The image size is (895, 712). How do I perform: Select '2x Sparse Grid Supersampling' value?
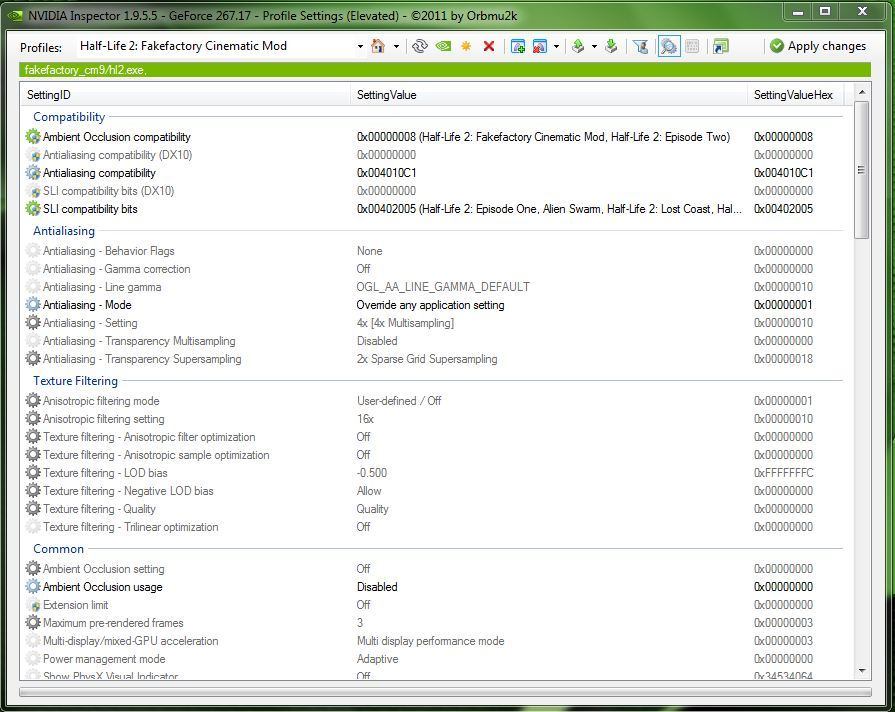427,359
